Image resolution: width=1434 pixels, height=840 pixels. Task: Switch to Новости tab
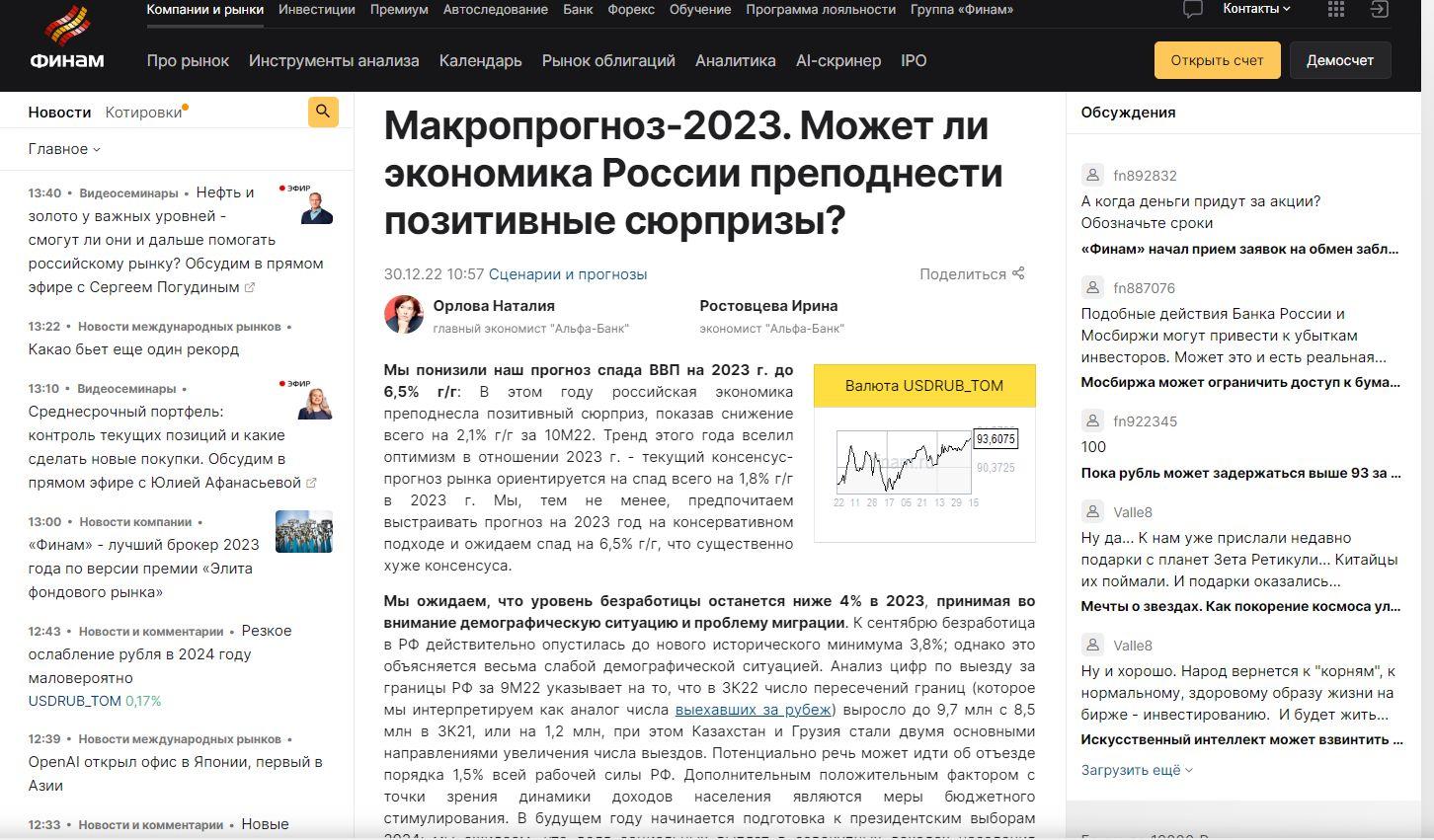click(x=59, y=113)
